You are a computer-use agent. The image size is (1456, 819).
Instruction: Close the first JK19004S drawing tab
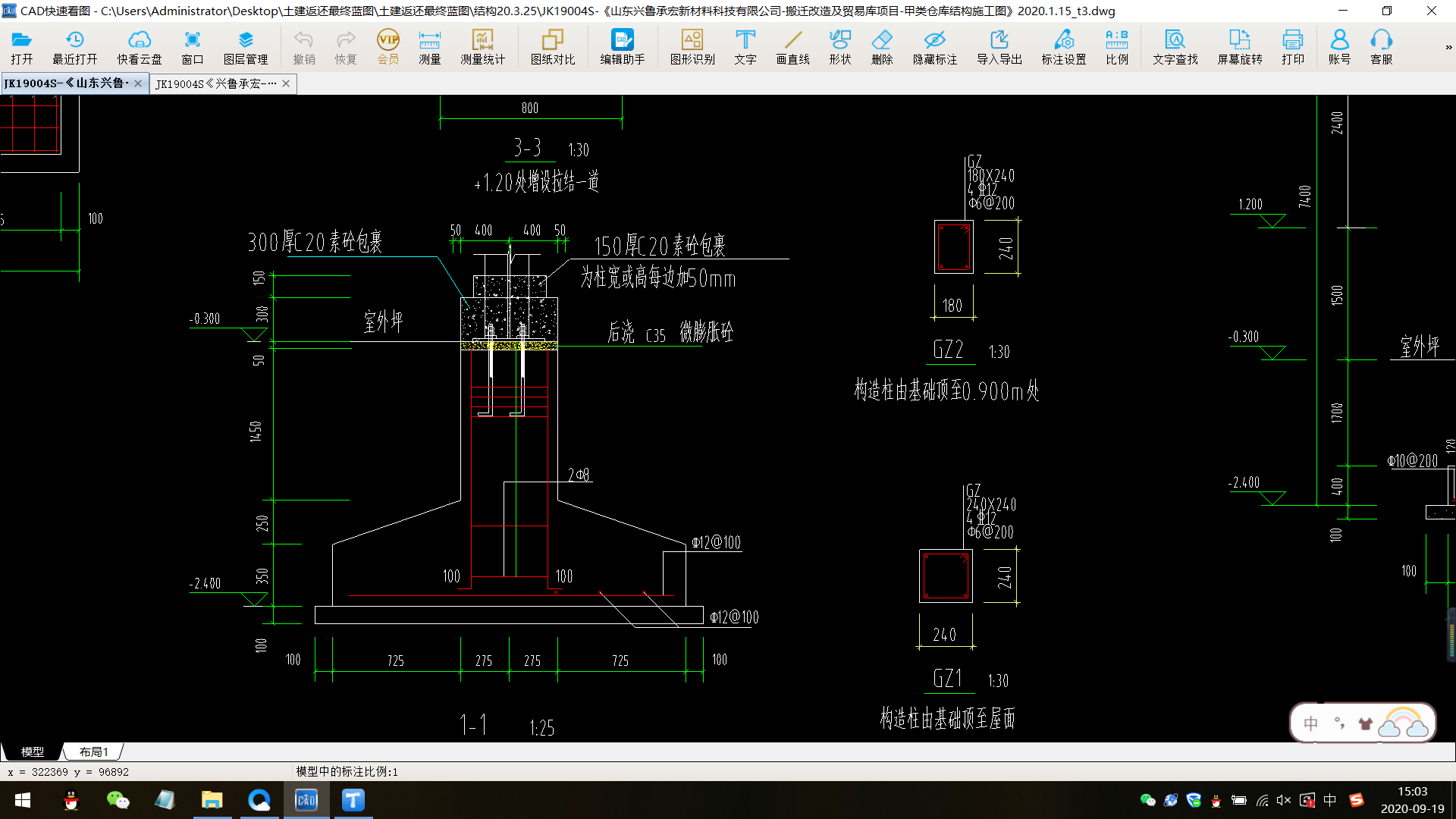[x=138, y=83]
